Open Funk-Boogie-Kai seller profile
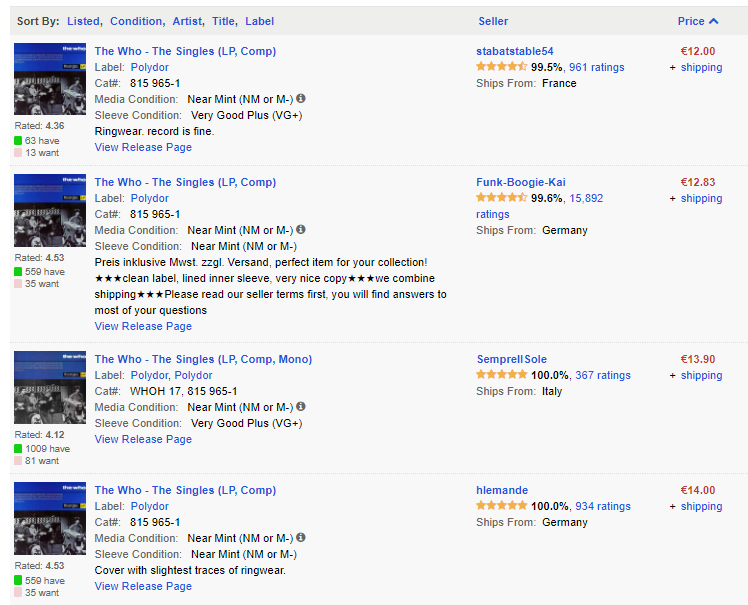Screen dimensions: 748x605 click(x=520, y=182)
